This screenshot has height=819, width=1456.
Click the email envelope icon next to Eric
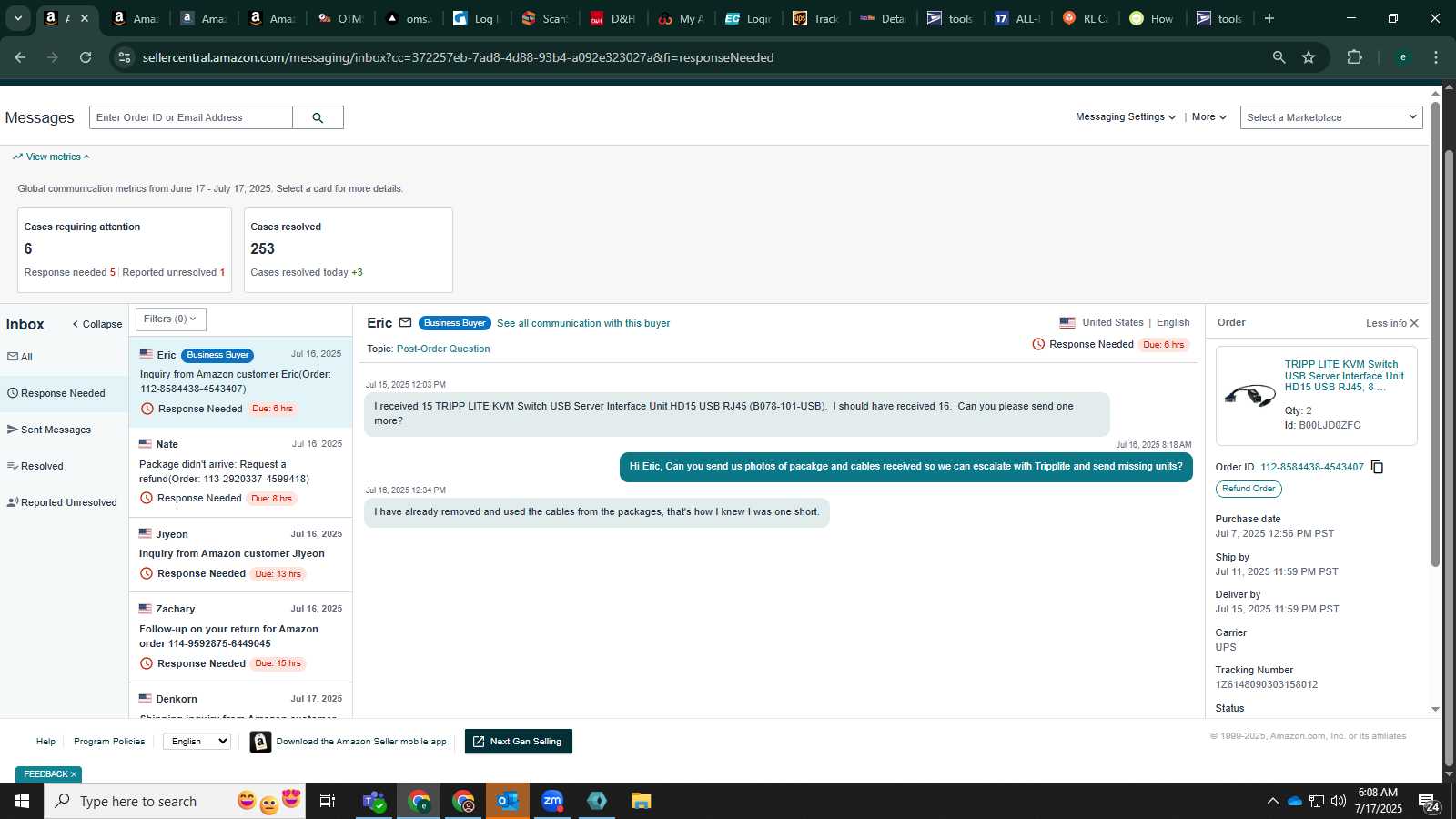point(405,322)
